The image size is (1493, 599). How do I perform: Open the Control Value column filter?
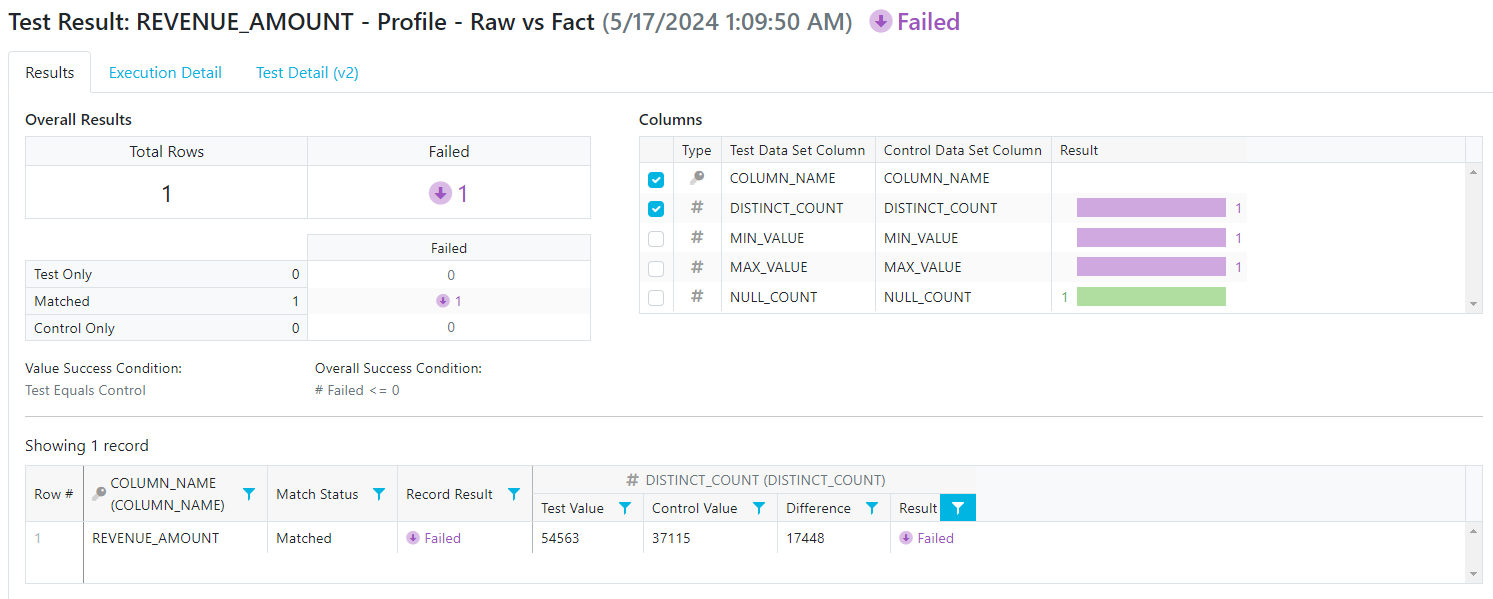pos(759,508)
